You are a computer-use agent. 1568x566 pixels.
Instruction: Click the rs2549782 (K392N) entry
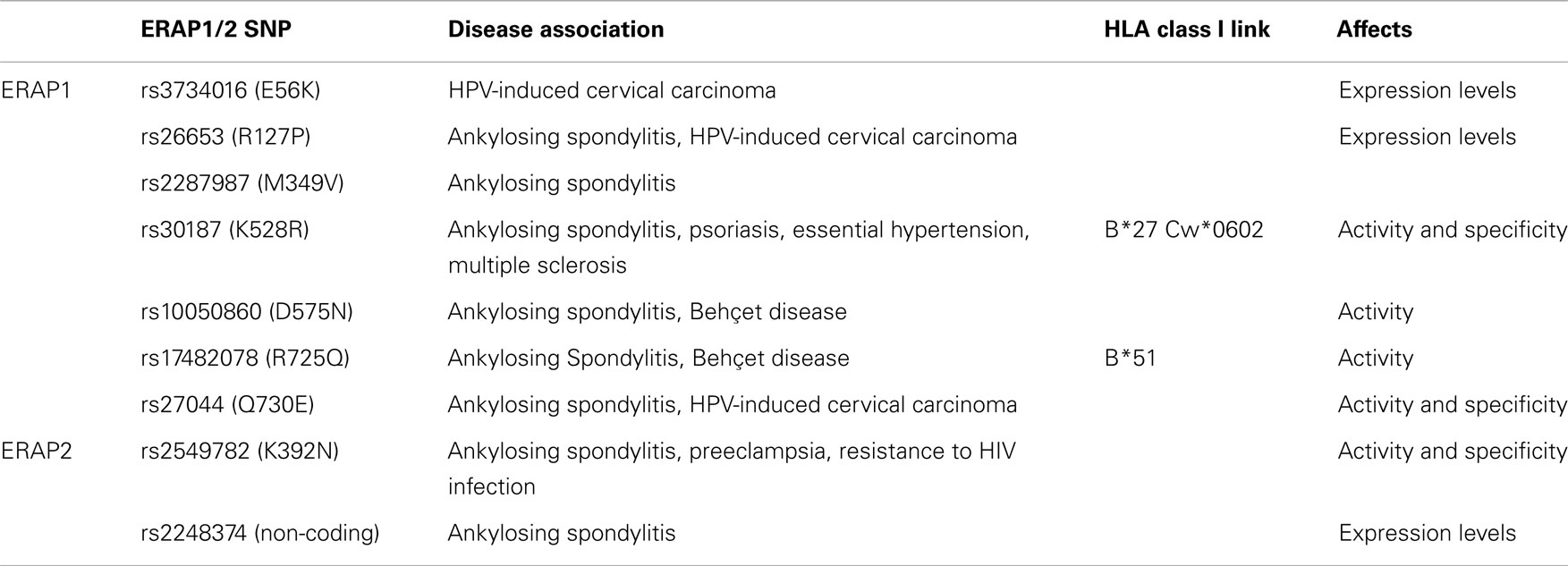240,452
